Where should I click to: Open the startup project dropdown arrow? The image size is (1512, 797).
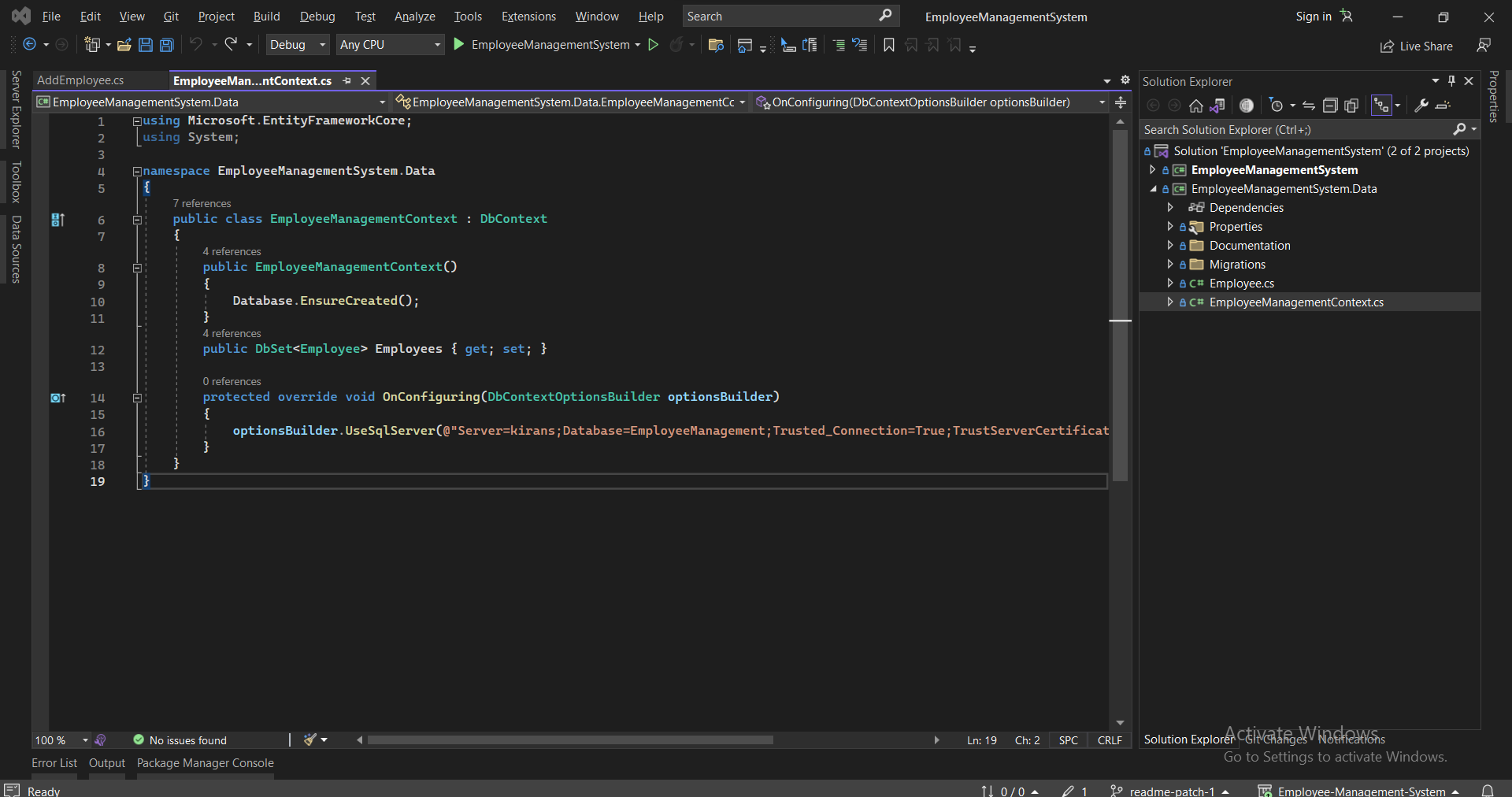coord(637,45)
